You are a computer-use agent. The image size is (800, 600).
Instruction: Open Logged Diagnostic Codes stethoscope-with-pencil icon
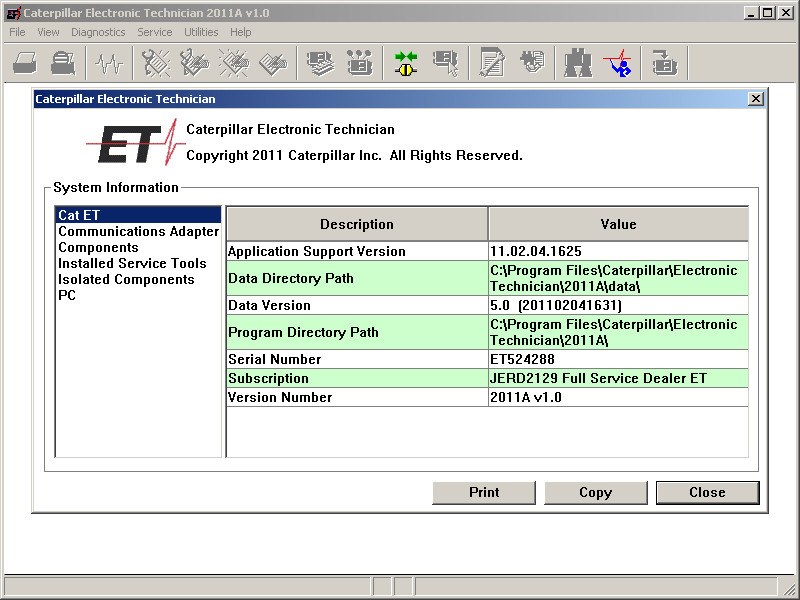click(194, 63)
